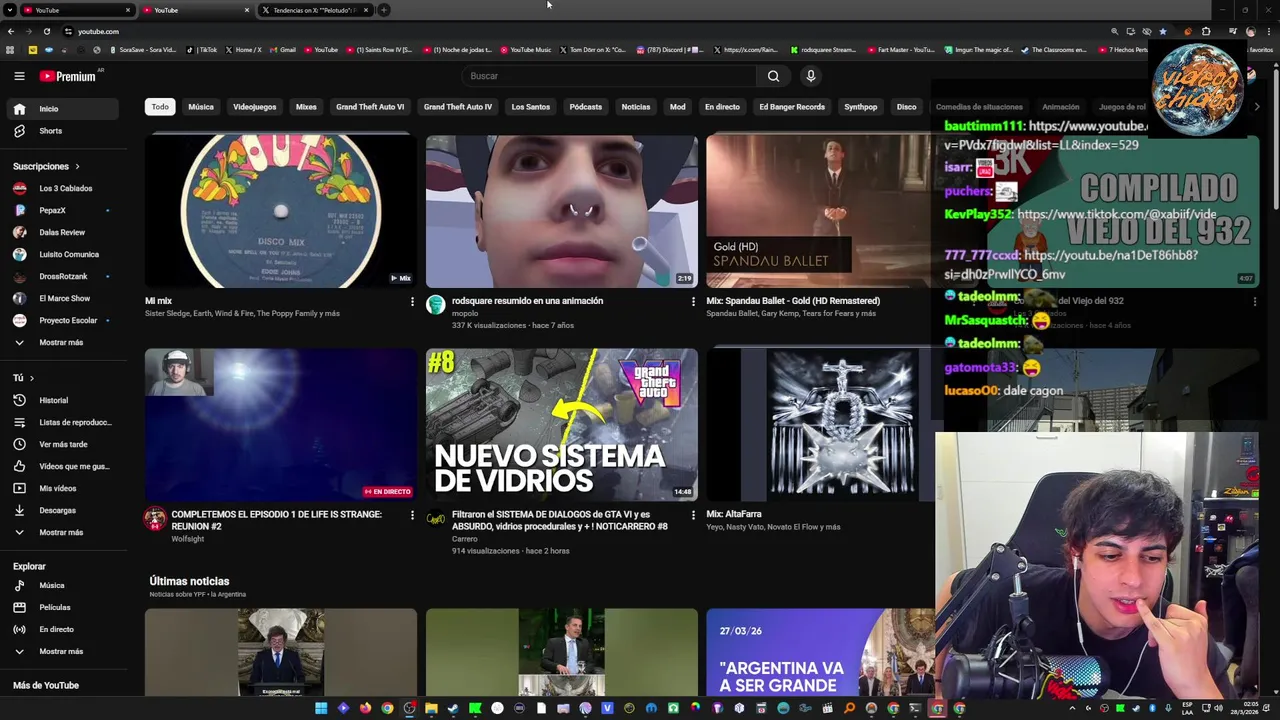Select the Synthpop filter chip
This screenshot has height=720, width=1280.
860,107
